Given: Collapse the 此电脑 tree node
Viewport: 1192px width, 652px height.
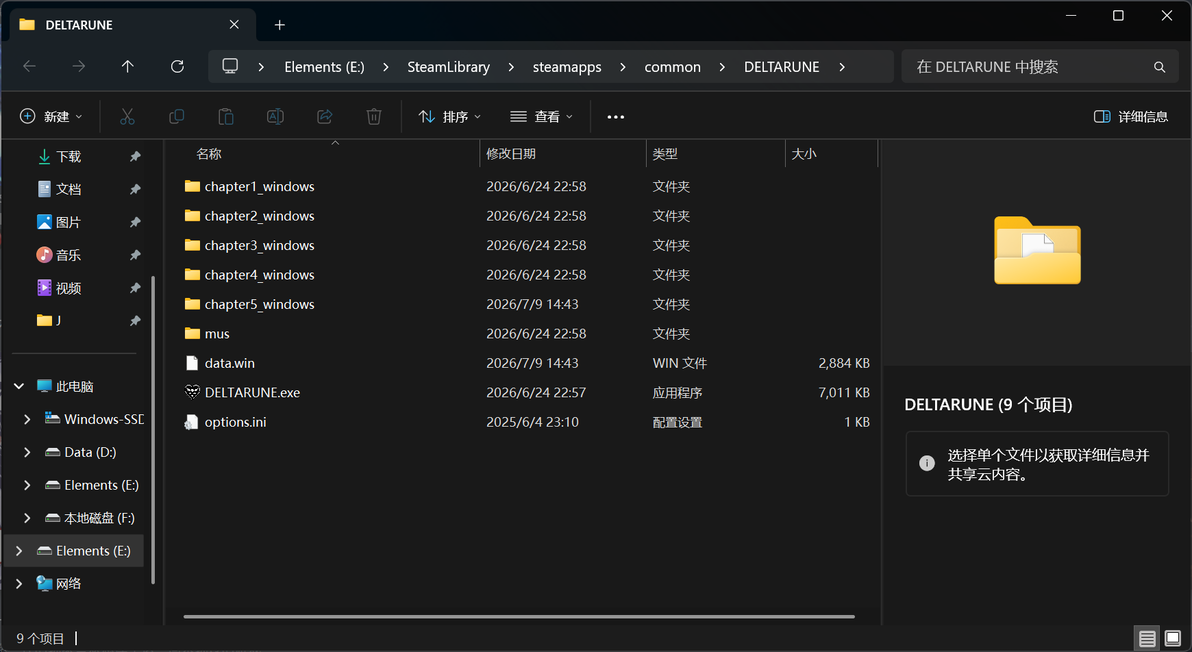Looking at the screenshot, I should (19, 386).
